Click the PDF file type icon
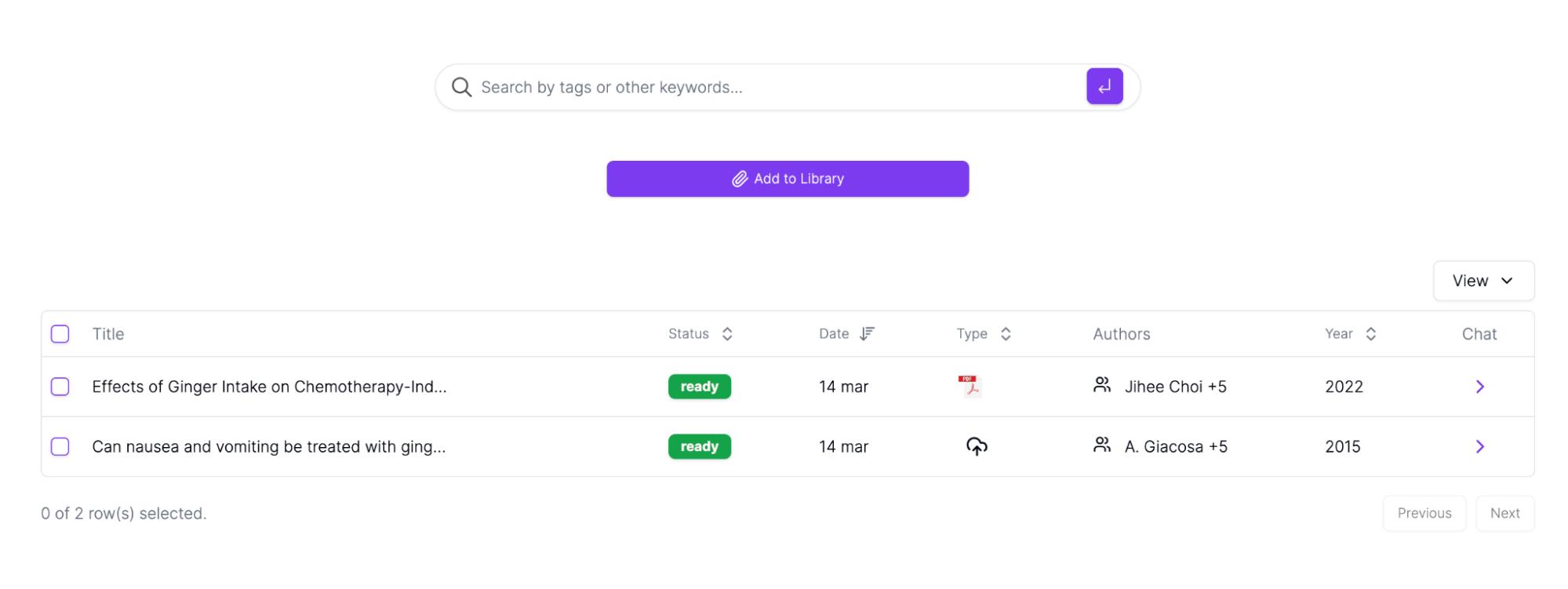This screenshot has width=1568, height=589. pyautogui.click(x=970, y=387)
